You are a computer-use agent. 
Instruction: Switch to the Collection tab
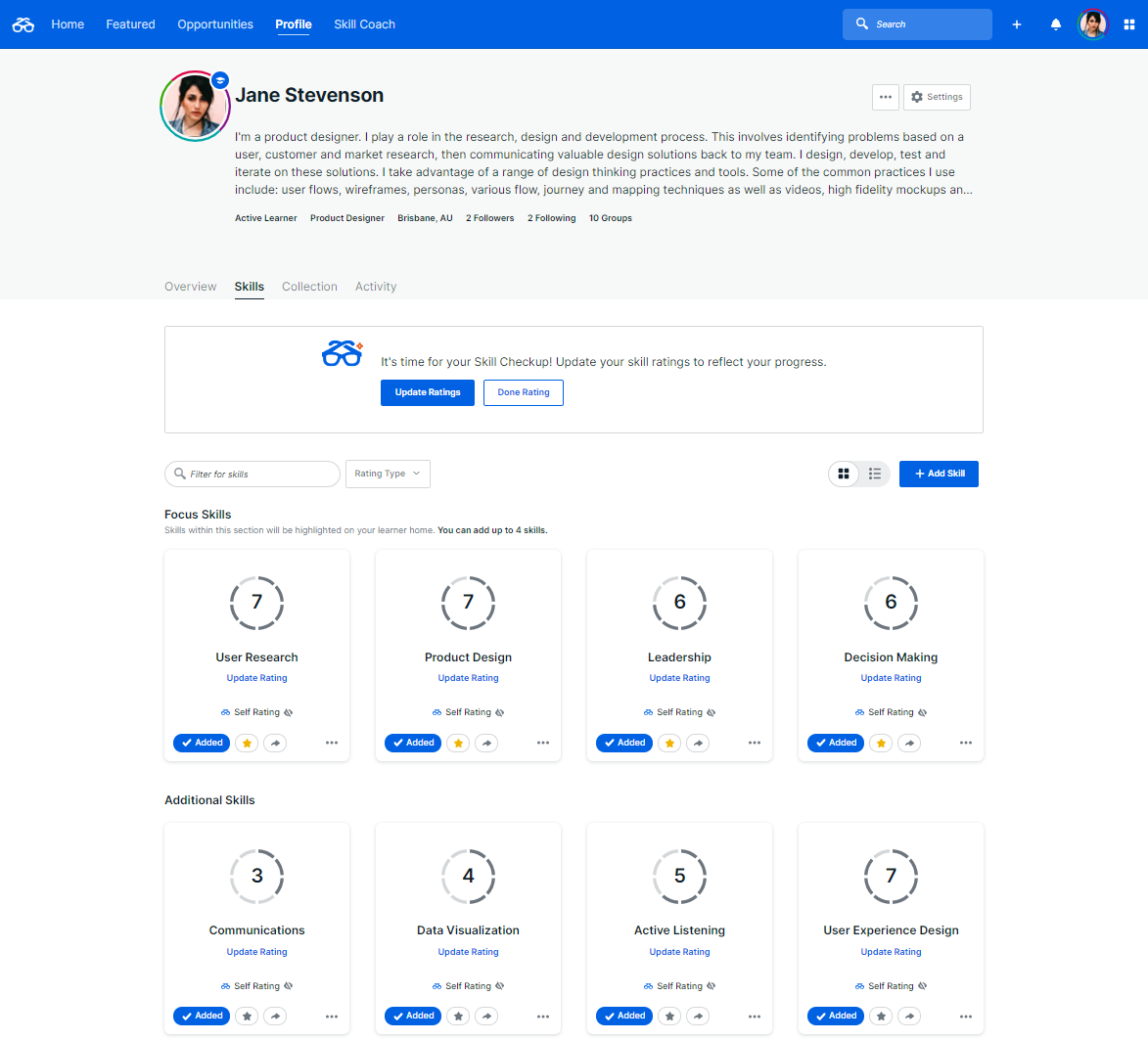coord(309,286)
